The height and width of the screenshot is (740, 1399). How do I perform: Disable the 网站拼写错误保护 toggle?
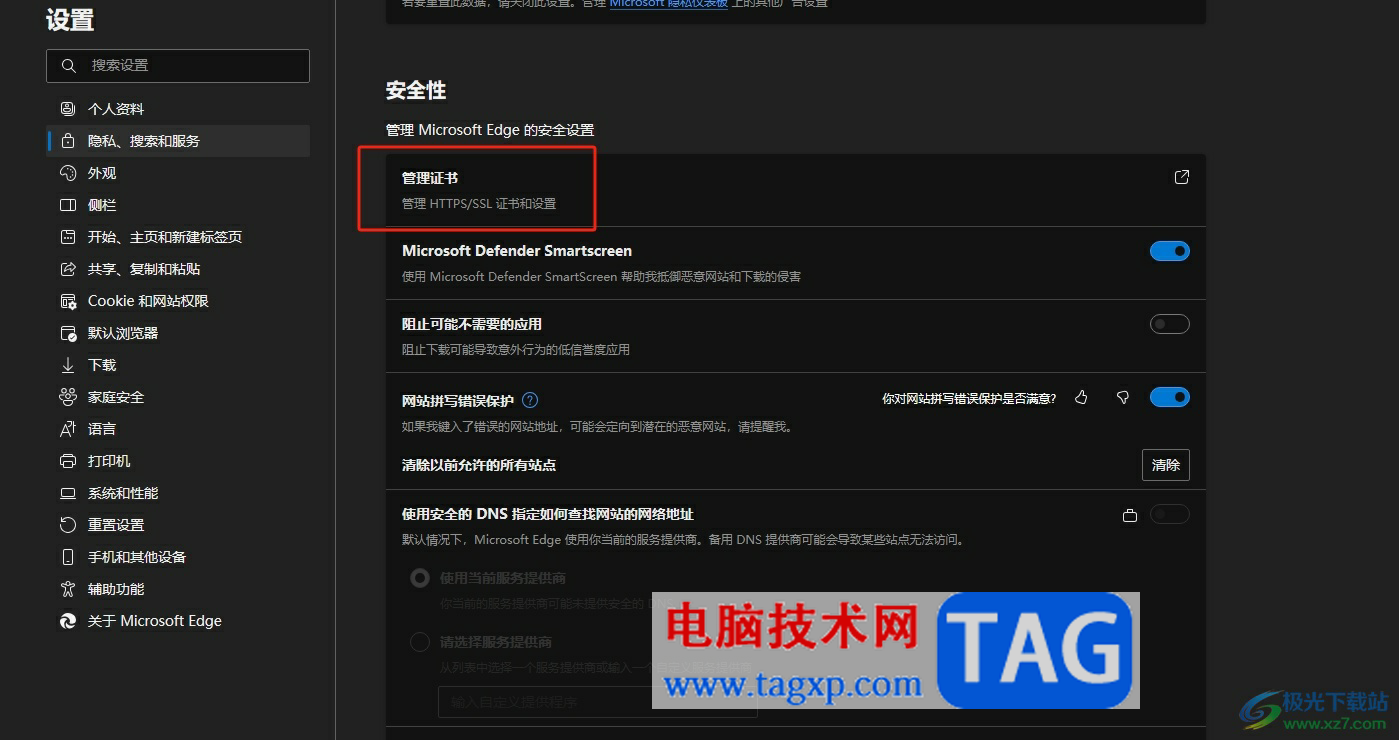(1170, 397)
